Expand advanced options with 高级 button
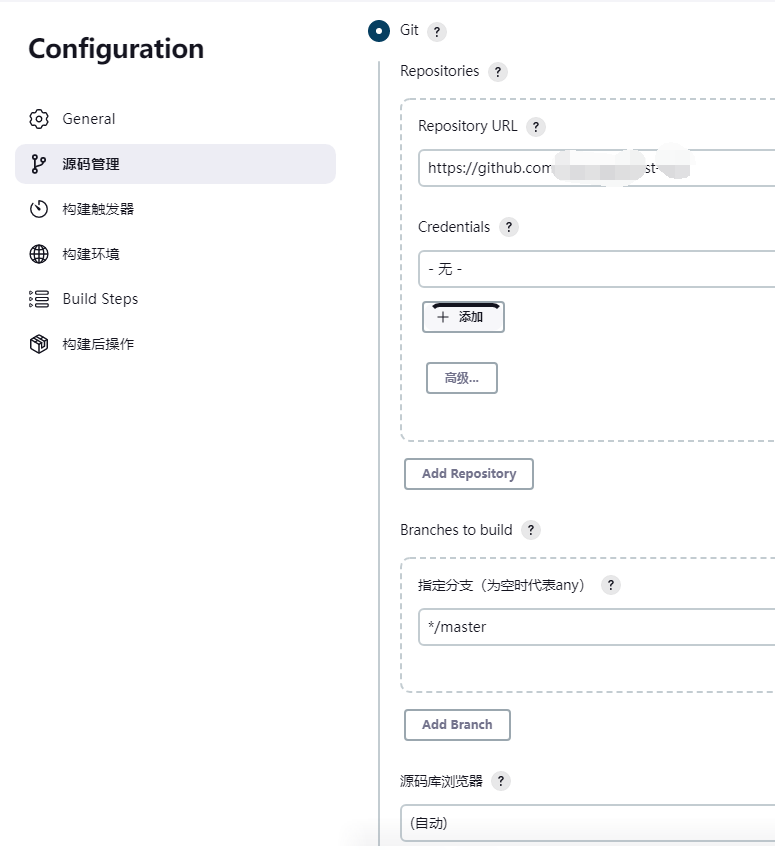Viewport: 775px width, 850px height. pos(462,378)
